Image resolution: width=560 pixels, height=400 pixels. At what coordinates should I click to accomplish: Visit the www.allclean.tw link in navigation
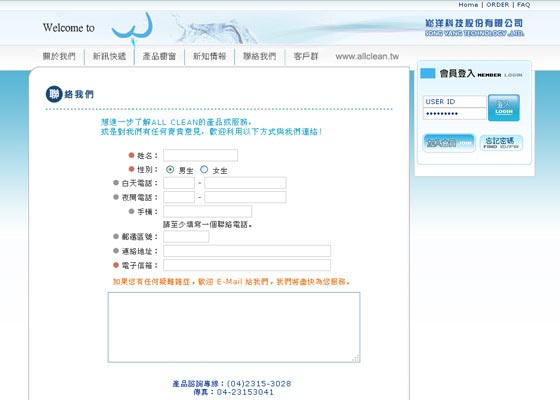pyautogui.click(x=367, y=56)
